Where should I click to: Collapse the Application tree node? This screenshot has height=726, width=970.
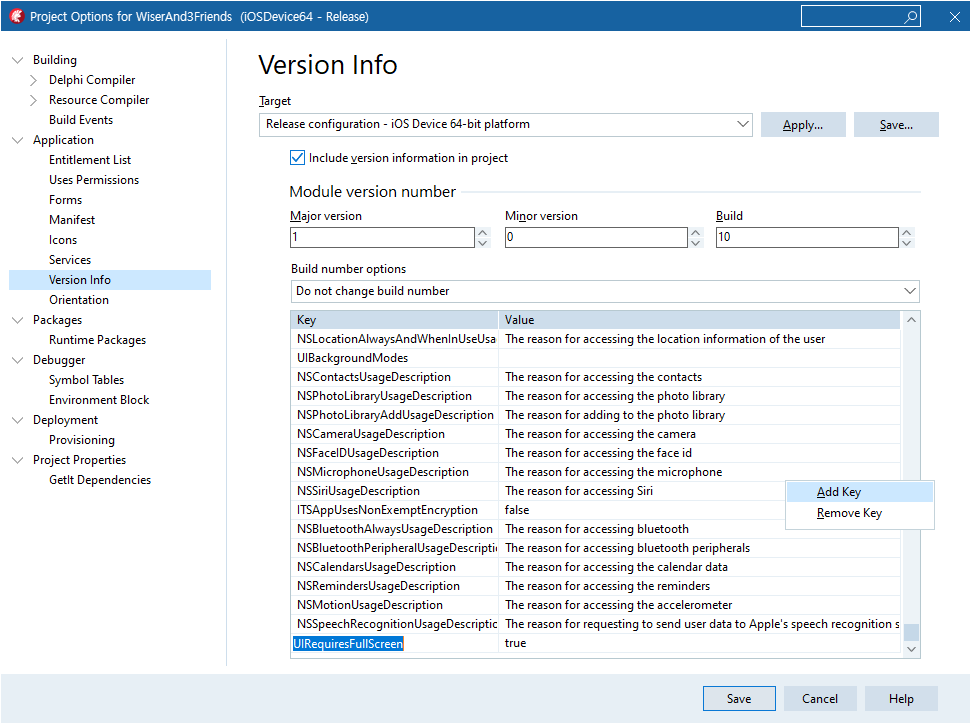click(x=17, y=140)
